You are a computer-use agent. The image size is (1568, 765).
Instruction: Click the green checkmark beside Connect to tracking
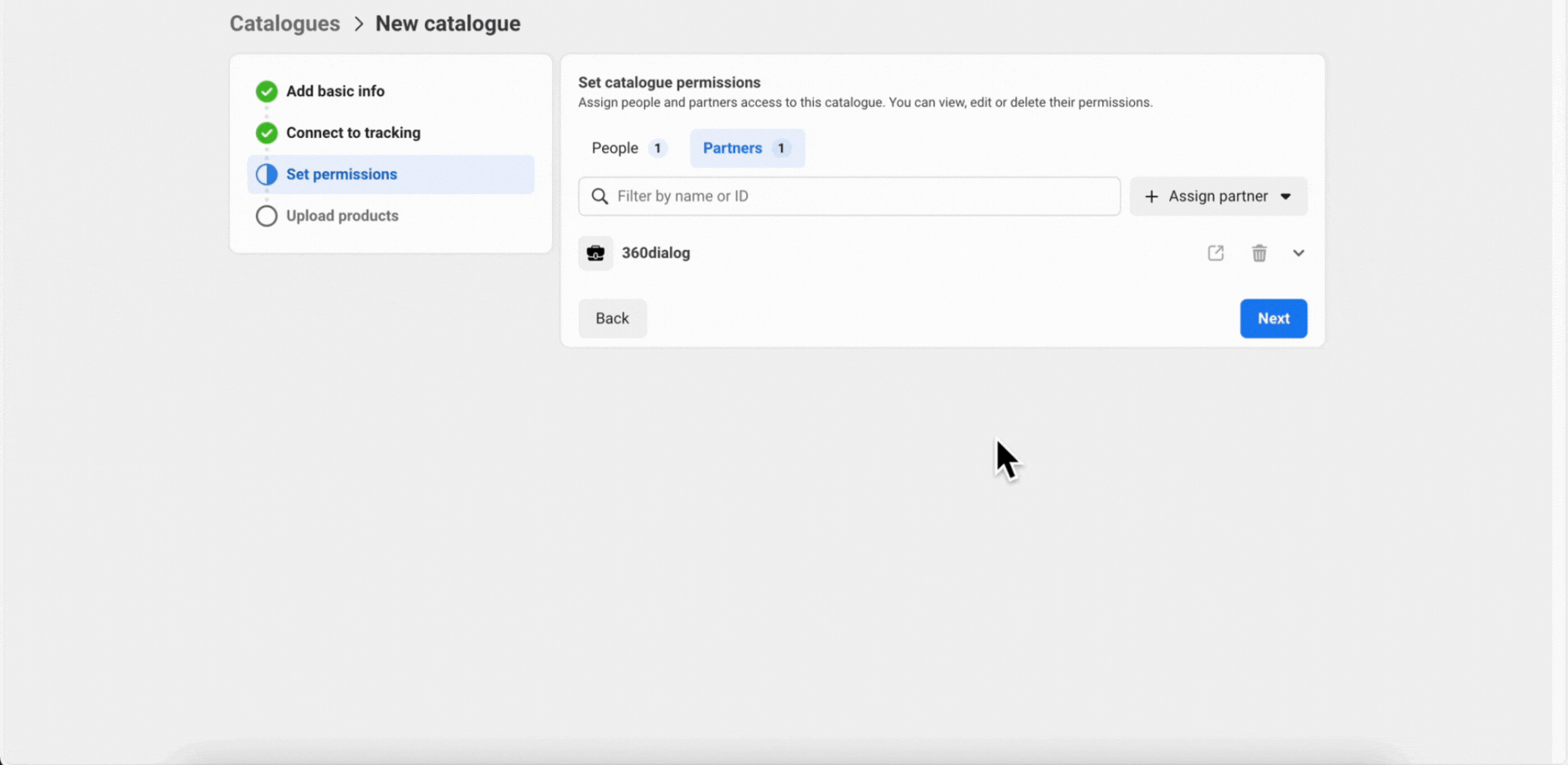pos(267,132)
